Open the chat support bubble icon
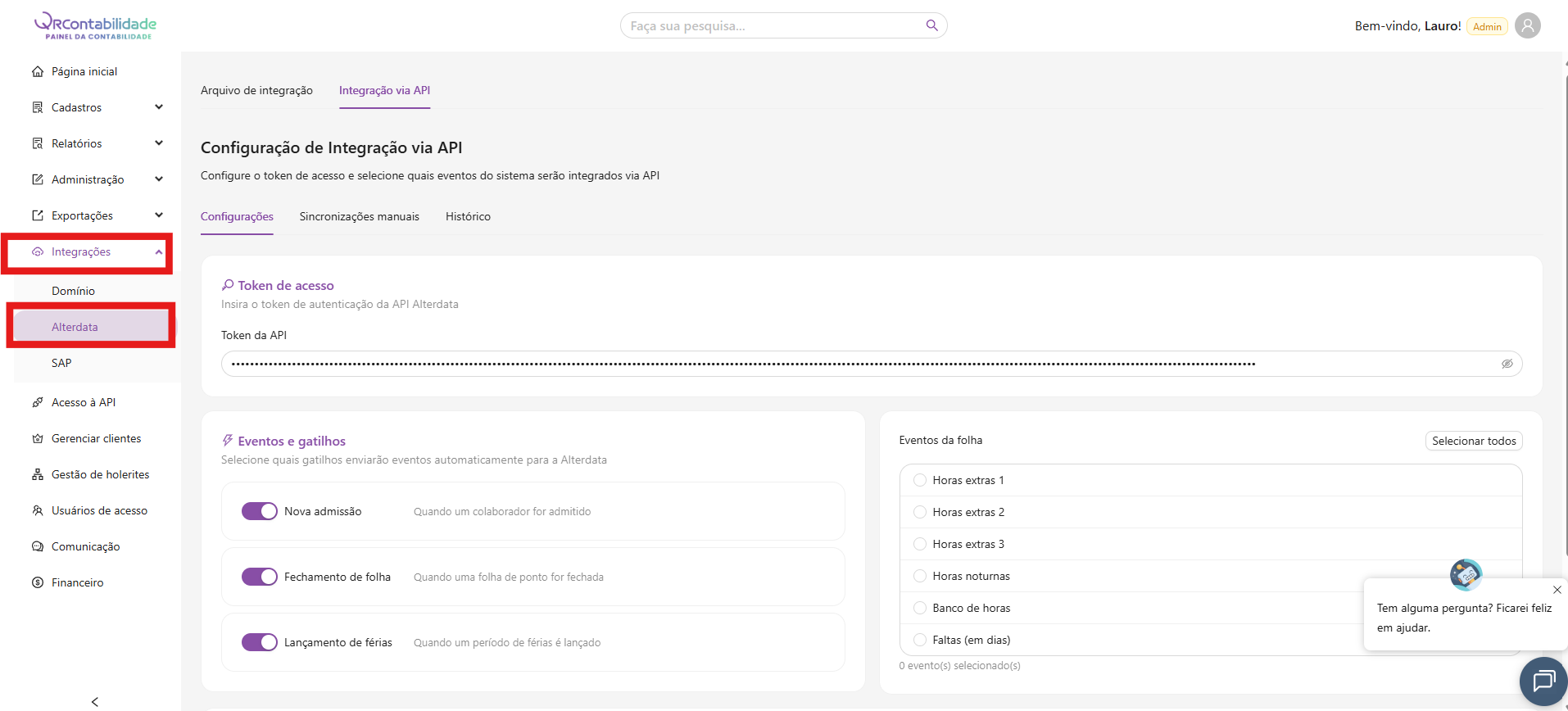Image resolution: width=1568 pixels, height=711 pixels. click(x=1543, y=681)
